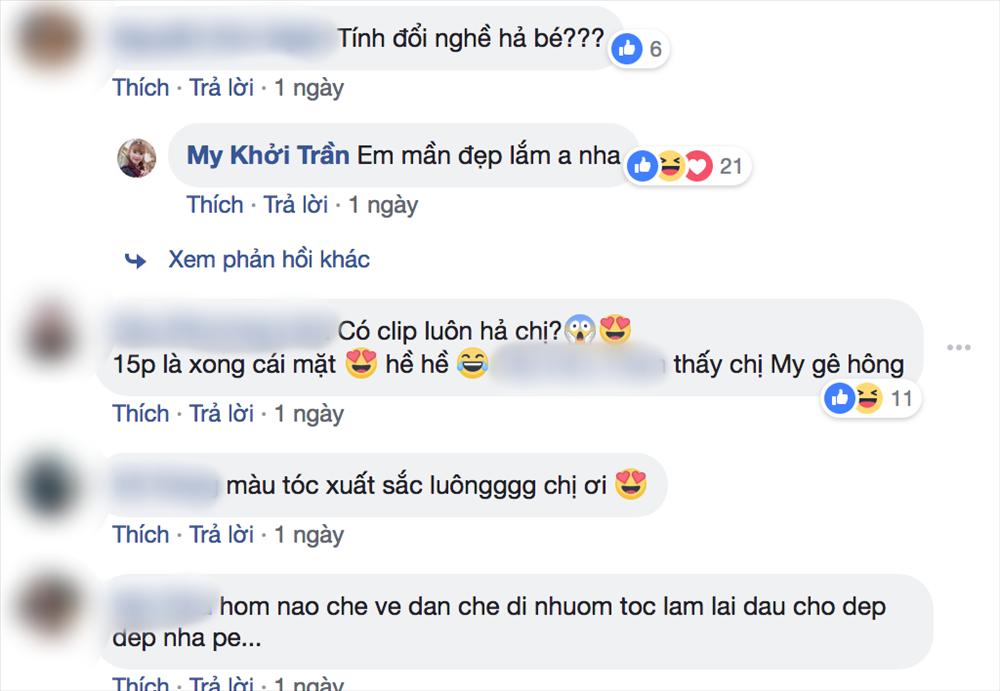This screenshot has height=691, width=1000.
Task: Open the three-dot comment options menu
Action: [959, 346]
